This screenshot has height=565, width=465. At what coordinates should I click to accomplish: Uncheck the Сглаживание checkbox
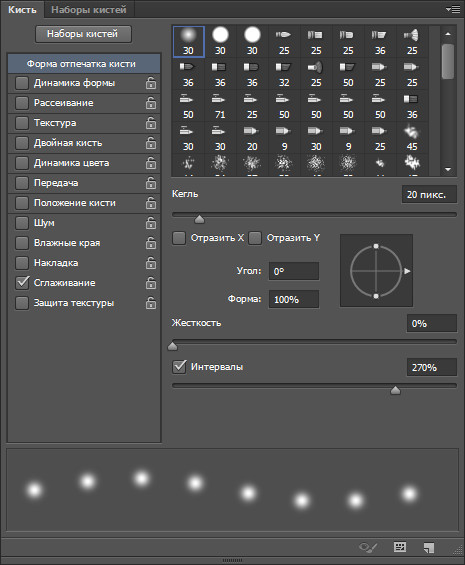22,283
